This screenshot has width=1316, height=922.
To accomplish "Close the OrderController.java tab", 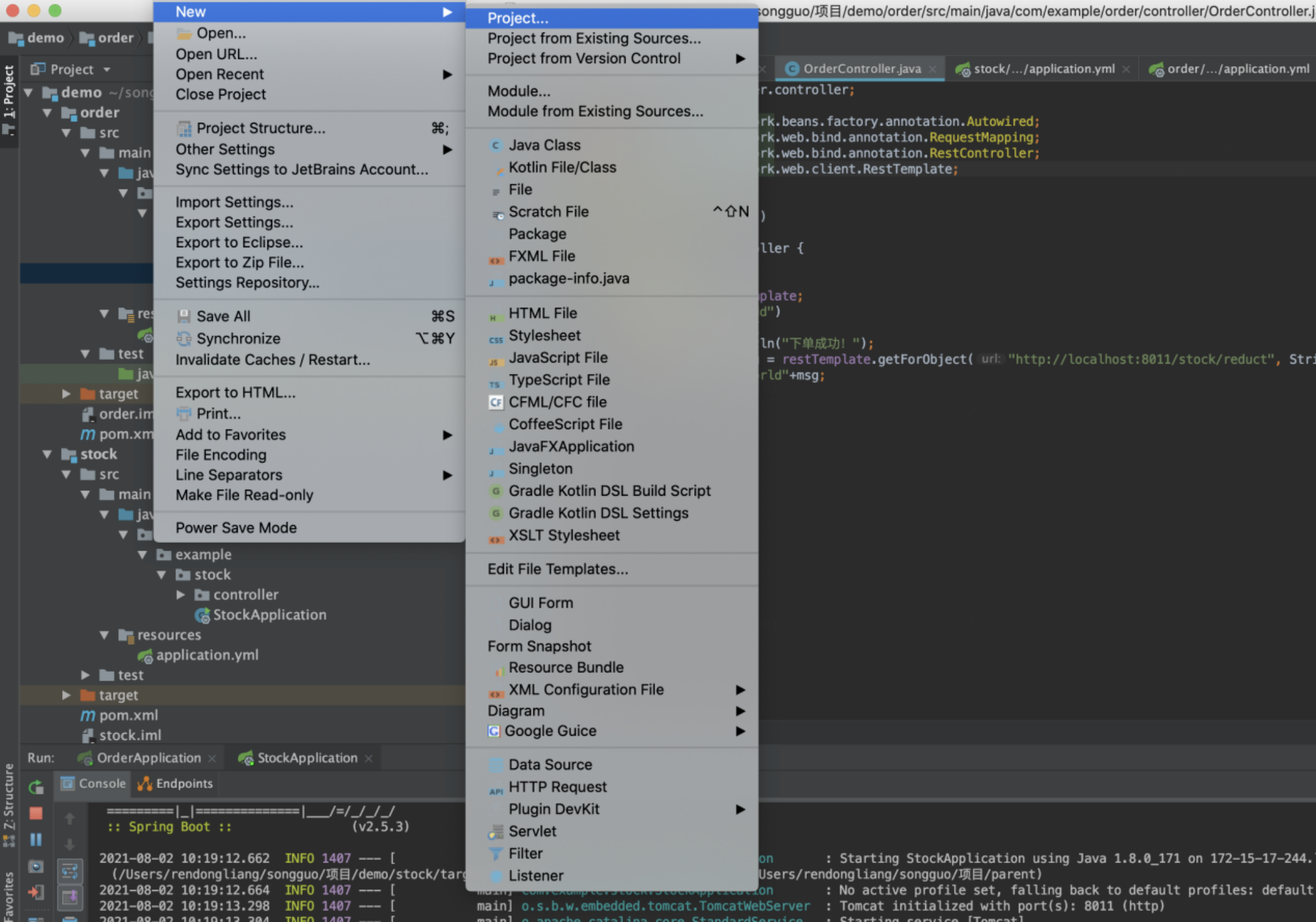I will pos(932,69).
